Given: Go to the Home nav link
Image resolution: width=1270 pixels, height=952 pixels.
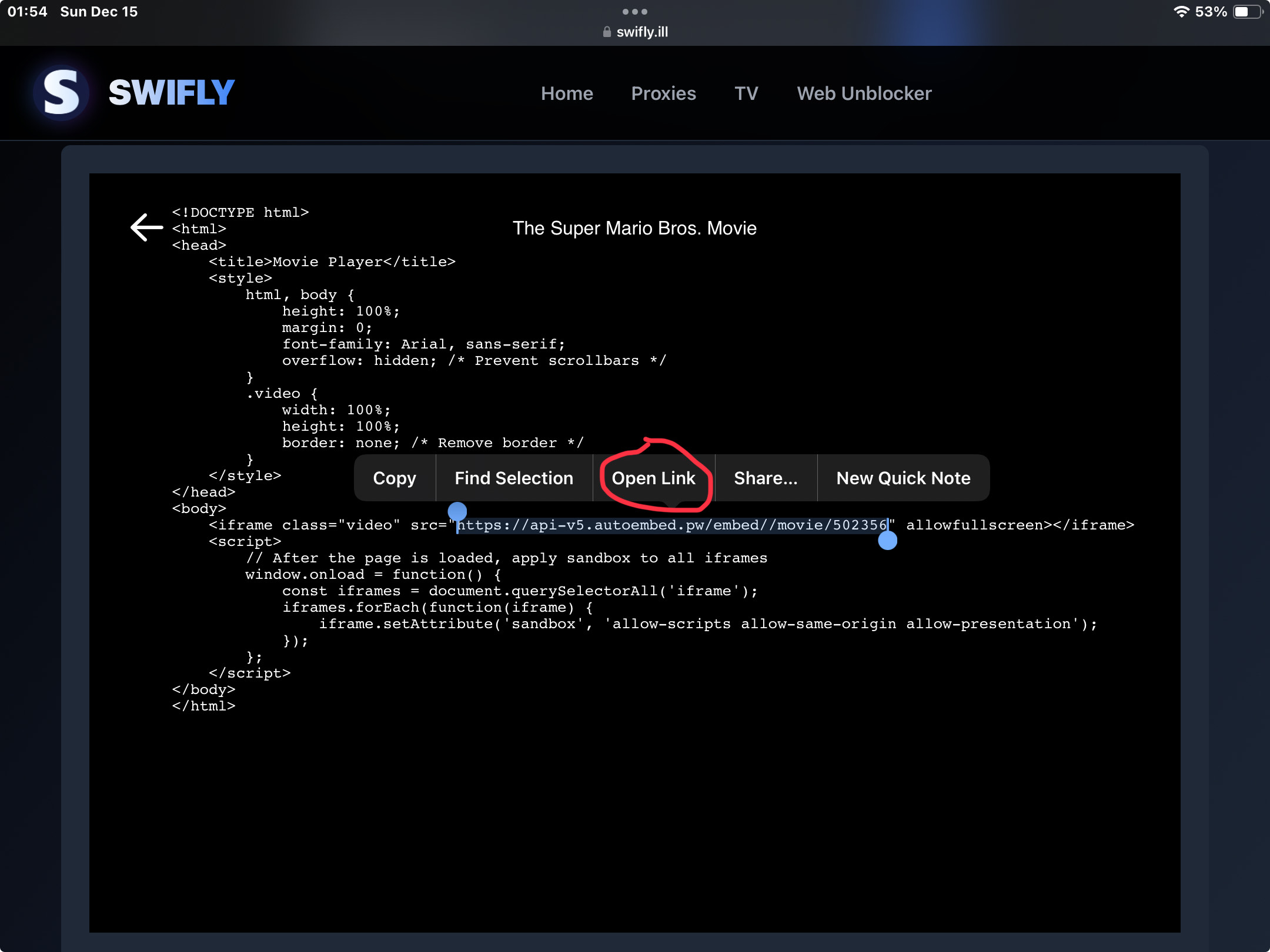Looking at the screenshot, I should click(567, 93).
